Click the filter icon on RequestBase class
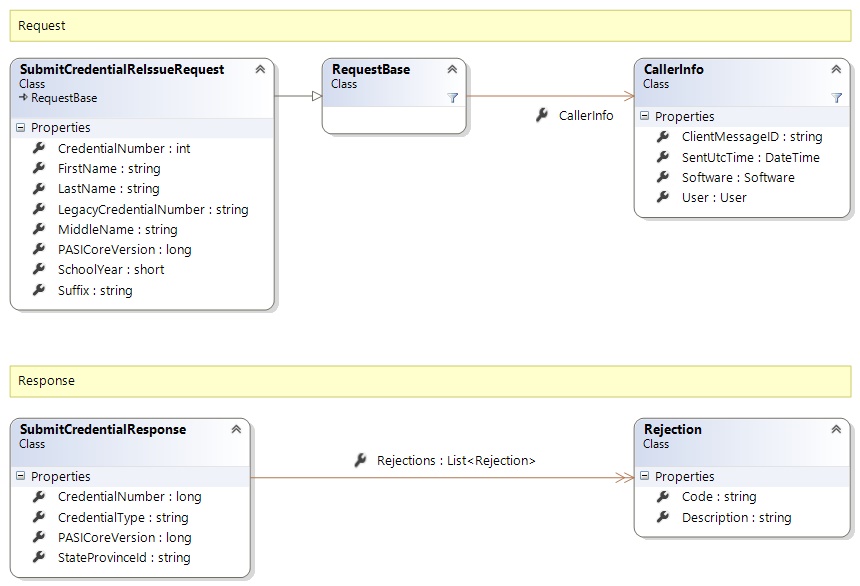 point(452,98)
